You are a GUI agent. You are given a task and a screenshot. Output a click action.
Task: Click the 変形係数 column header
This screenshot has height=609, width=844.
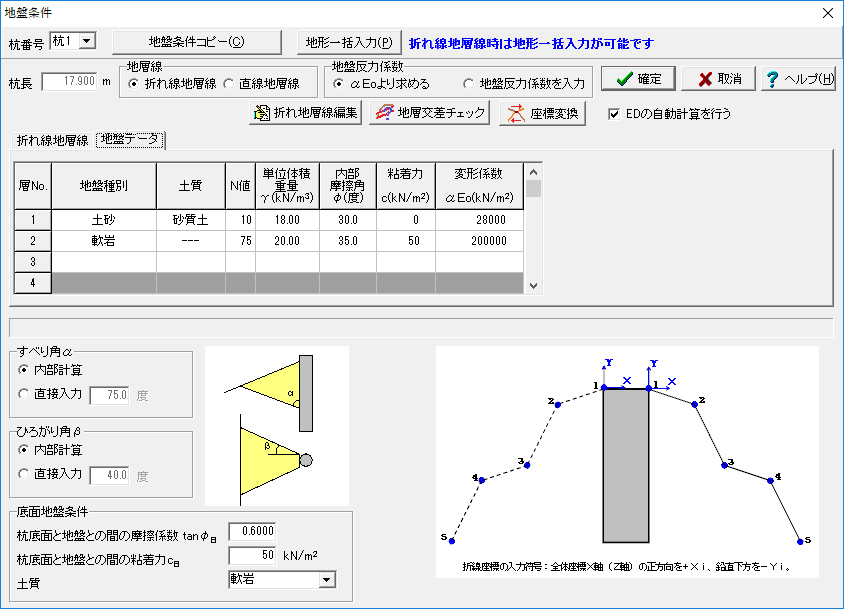point(479,186)
